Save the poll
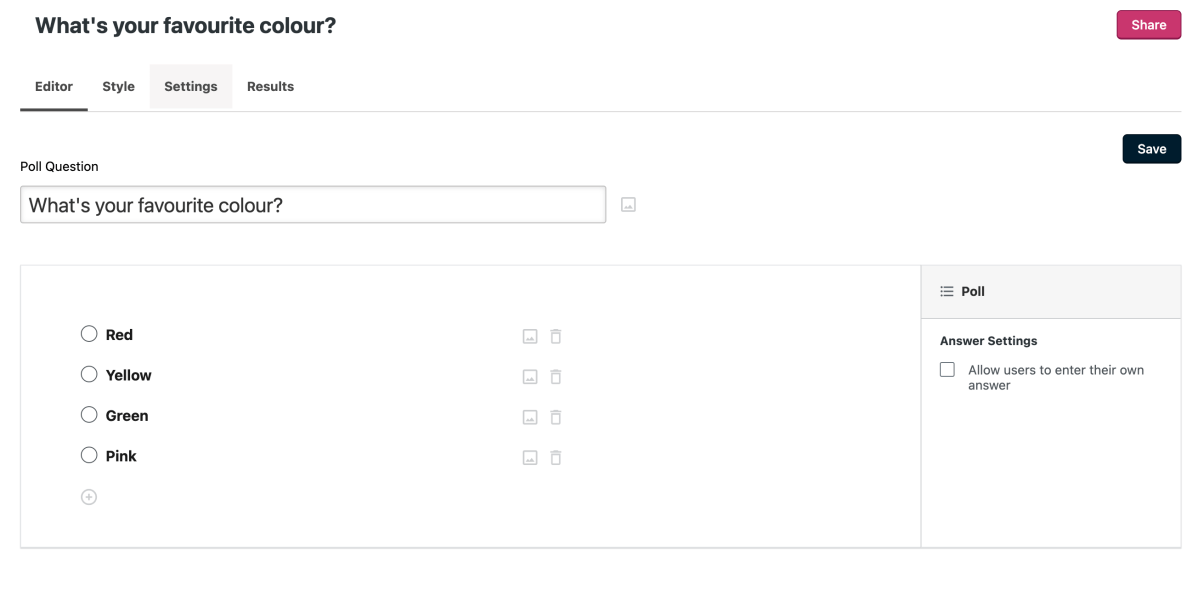 pyautogui.click(x=1151, y=149)
